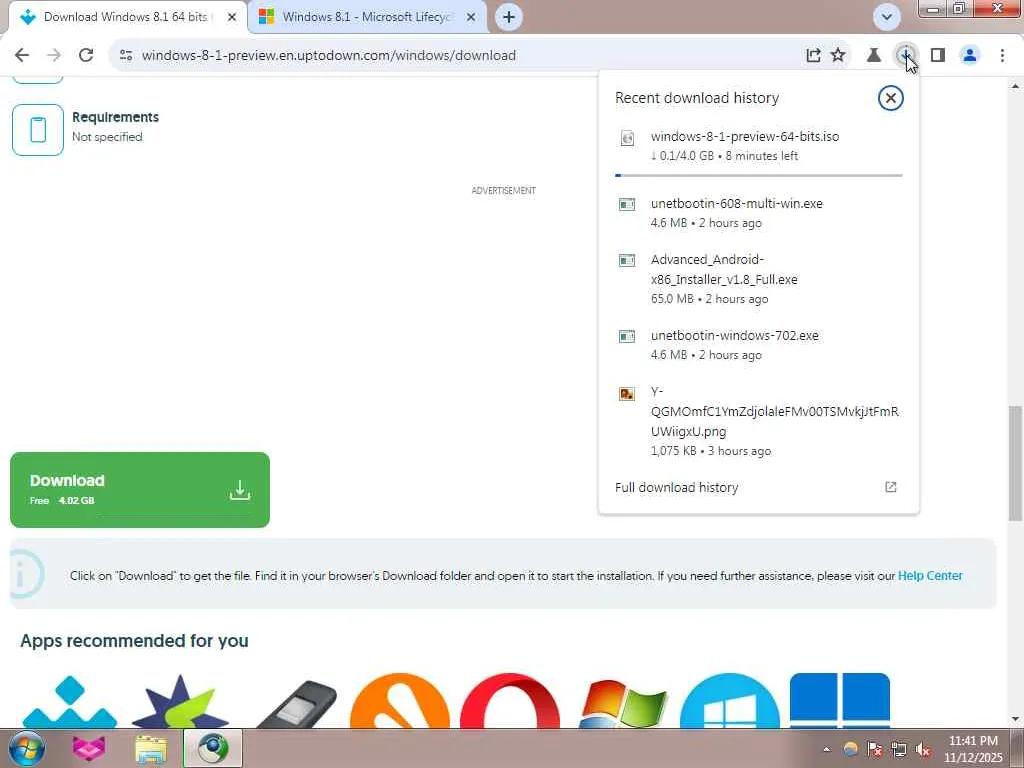Click the png image file icon
1024x768 pixels.
(x=627, y=394)
